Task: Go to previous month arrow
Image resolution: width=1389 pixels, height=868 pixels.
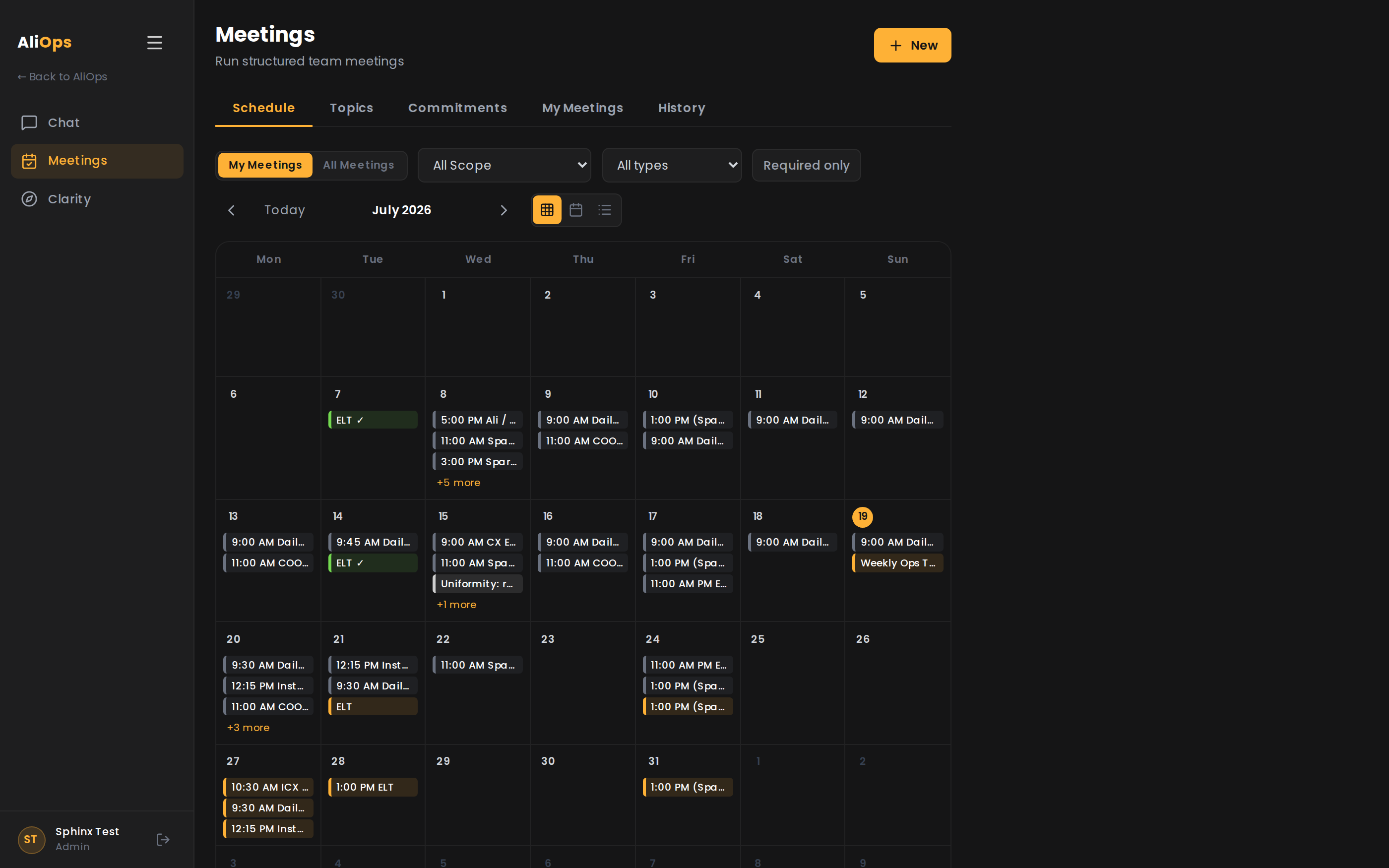Action: click(231, 211)
